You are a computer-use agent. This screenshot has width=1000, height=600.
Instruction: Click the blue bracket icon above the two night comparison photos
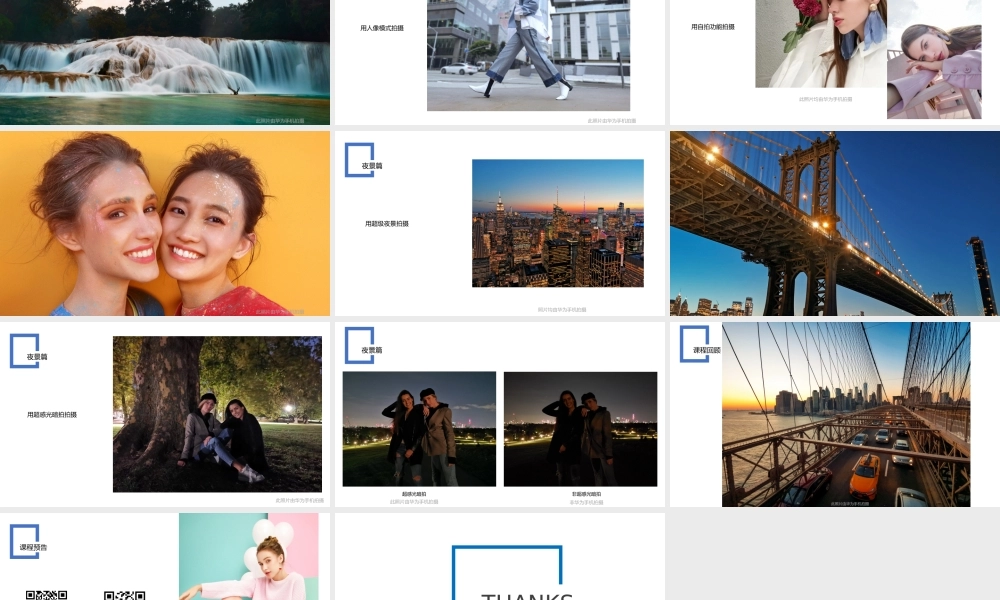pyautogui.click(x=359, y=345)
